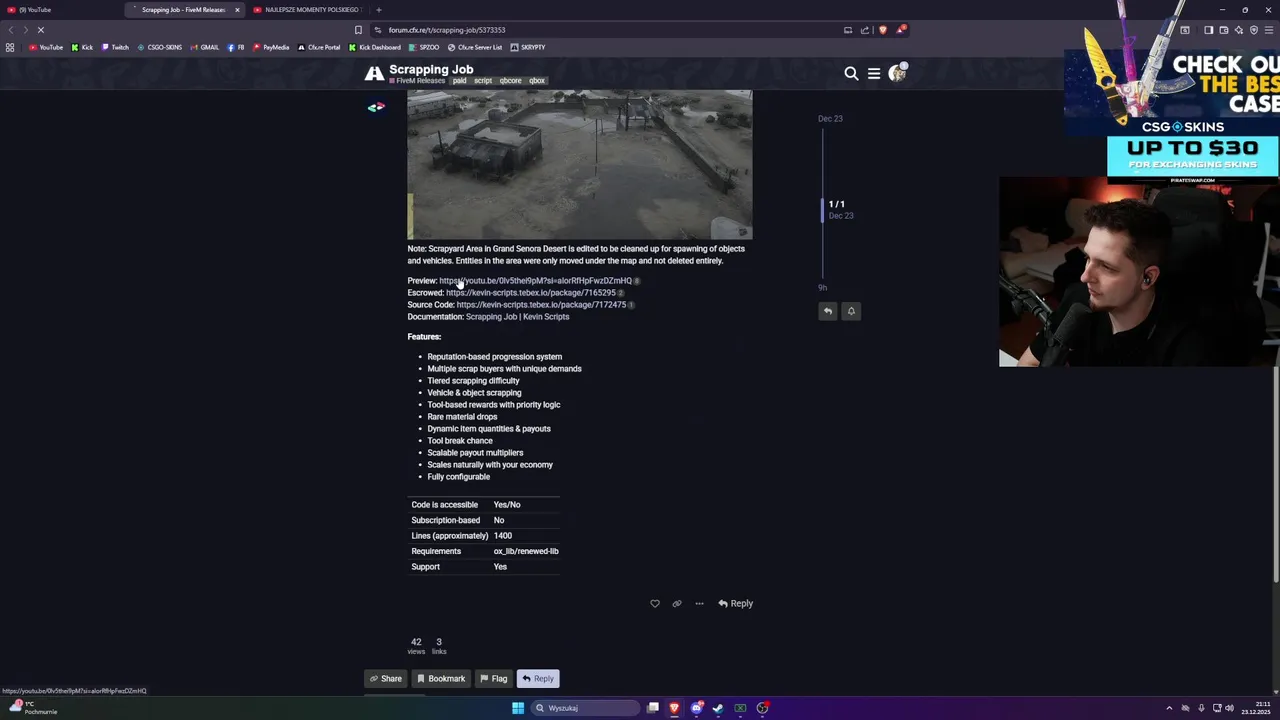This screenshot has width=1280, height=720.
Task: Go back to previous page
Action: pyautogui.click(x=10, y=30)
